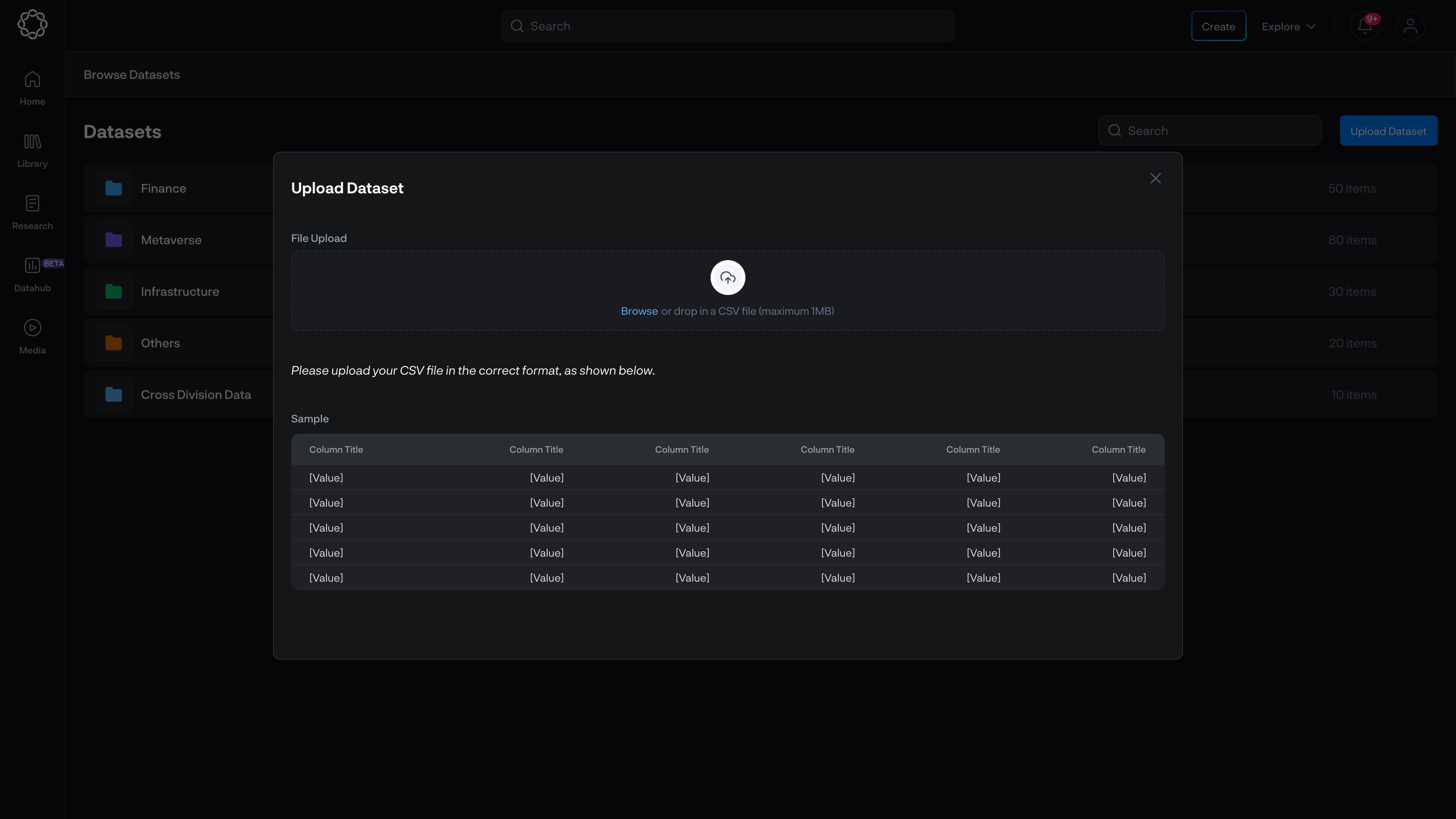The width and height of the screenshot is (1456, 819).
Task: Open the Library sidebar section
Action: pyautogui.click(x=32, y=151)
